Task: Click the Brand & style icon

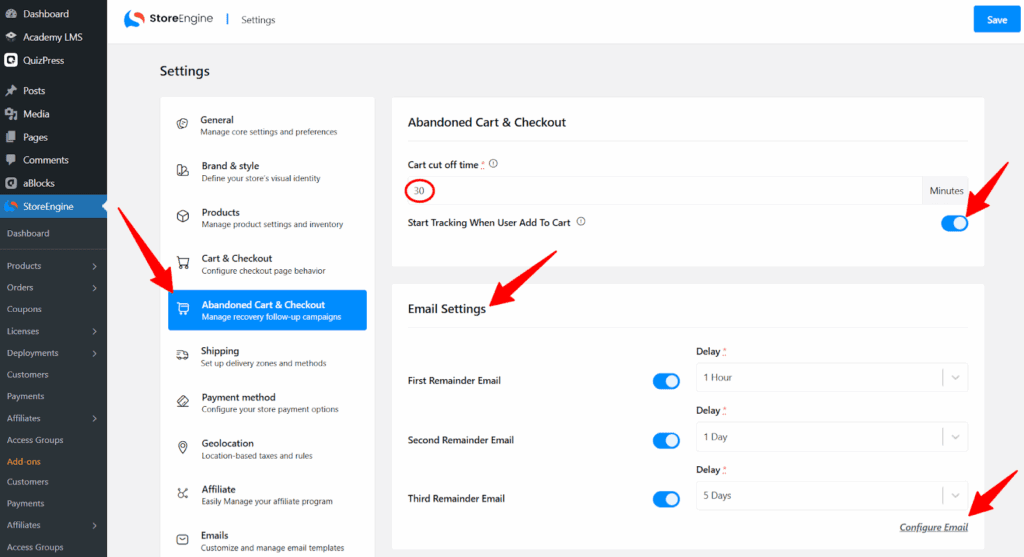Action: (x=183, y=170)
